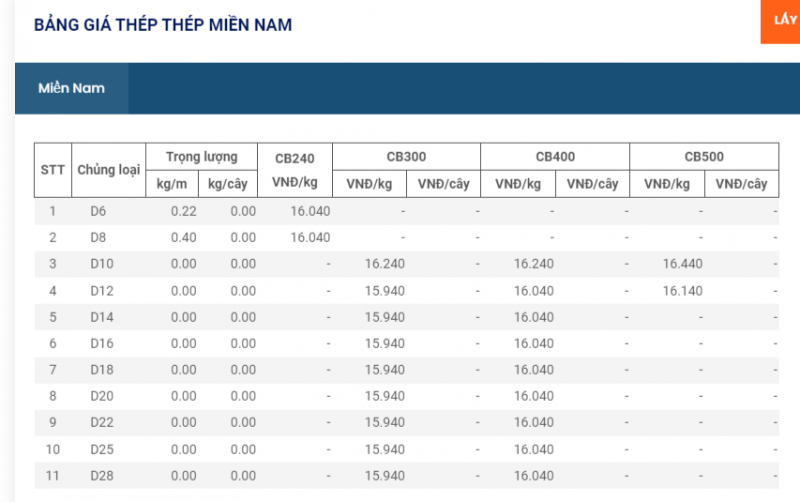This screenshot has width=800, height=502.
Task: Click row number 5 in STT column
Action: click(x=53, y=317)
